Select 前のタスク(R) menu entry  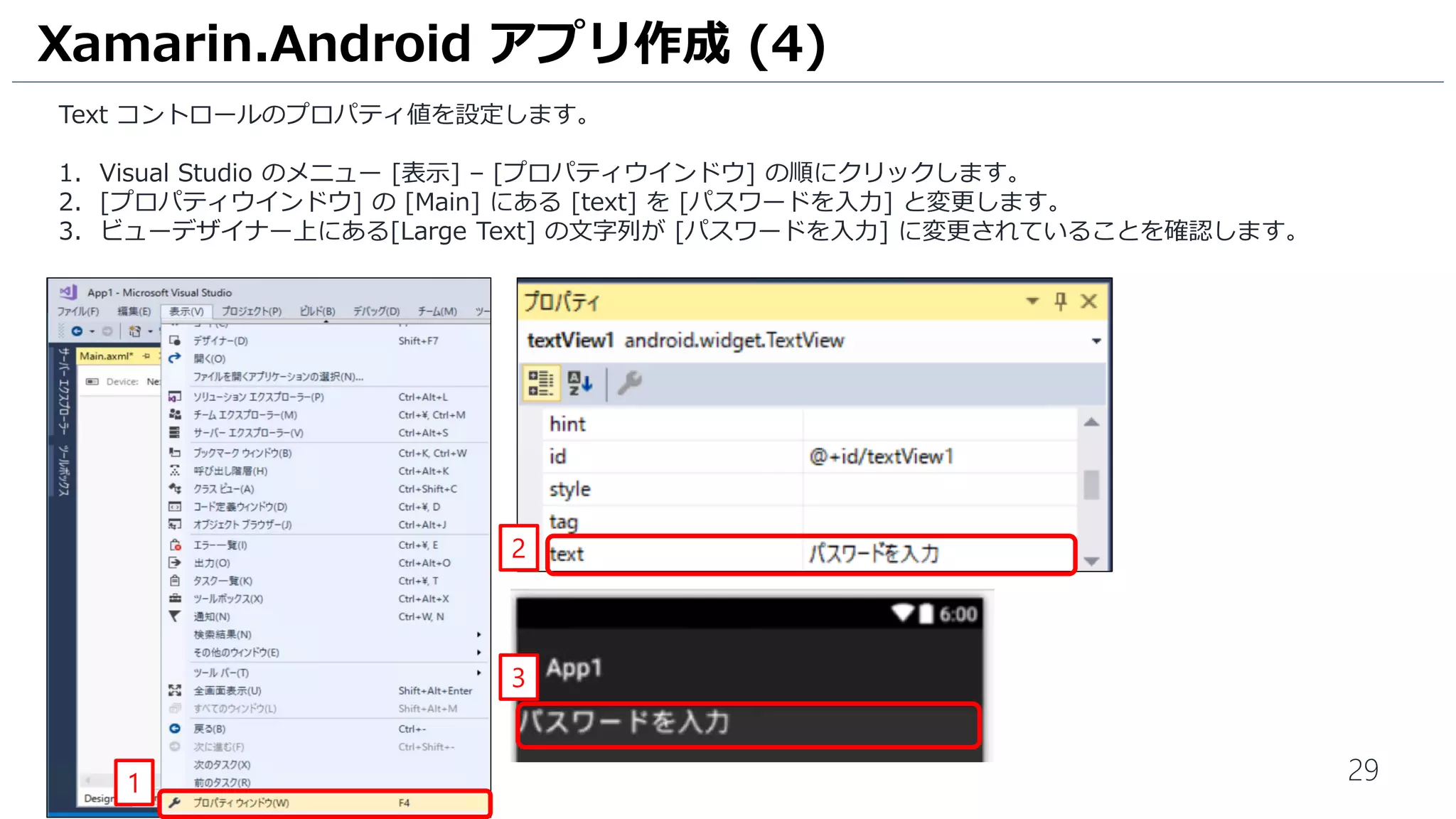(x=326, y=783)
